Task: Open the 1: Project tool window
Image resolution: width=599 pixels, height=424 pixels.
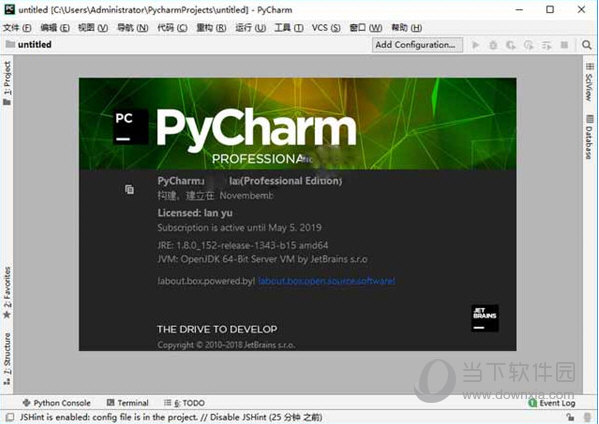Action: coord(7,83)
